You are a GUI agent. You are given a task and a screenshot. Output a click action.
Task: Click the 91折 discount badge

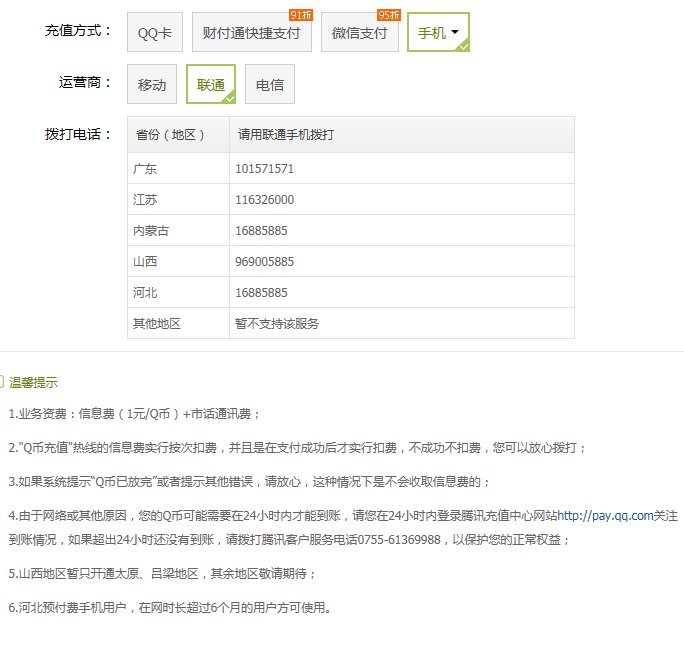click(301, 15)
